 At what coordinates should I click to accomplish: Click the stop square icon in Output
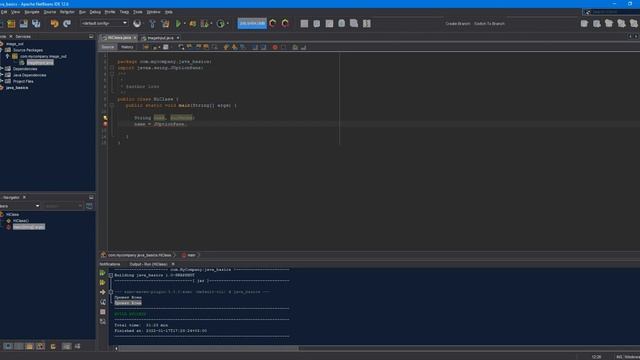102,312
